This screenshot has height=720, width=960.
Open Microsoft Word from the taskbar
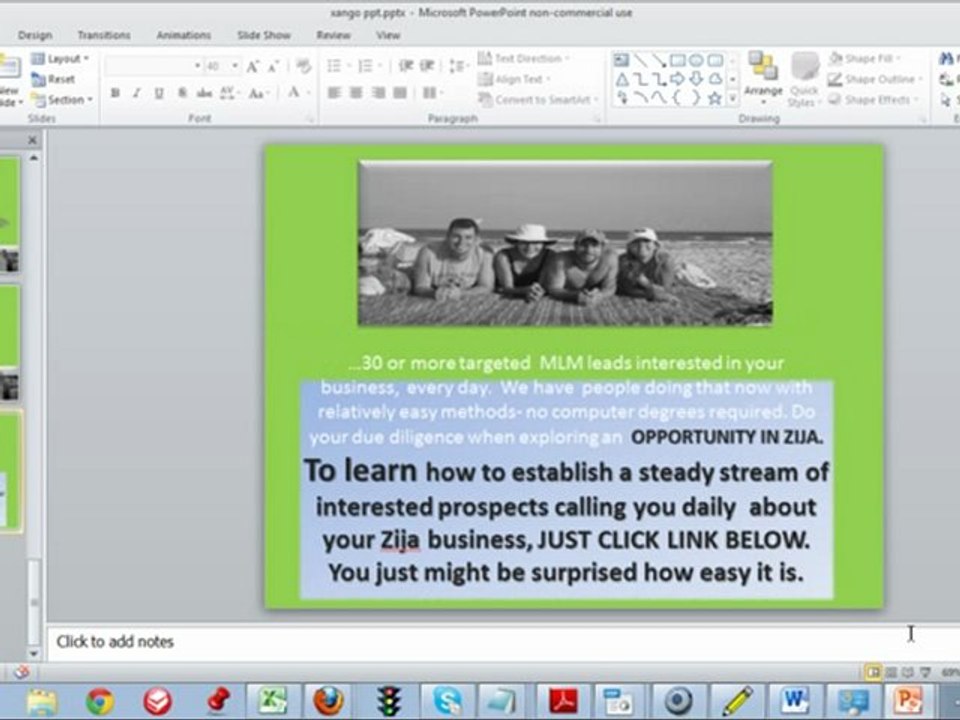pyautogui.click(x=794, y=701)
